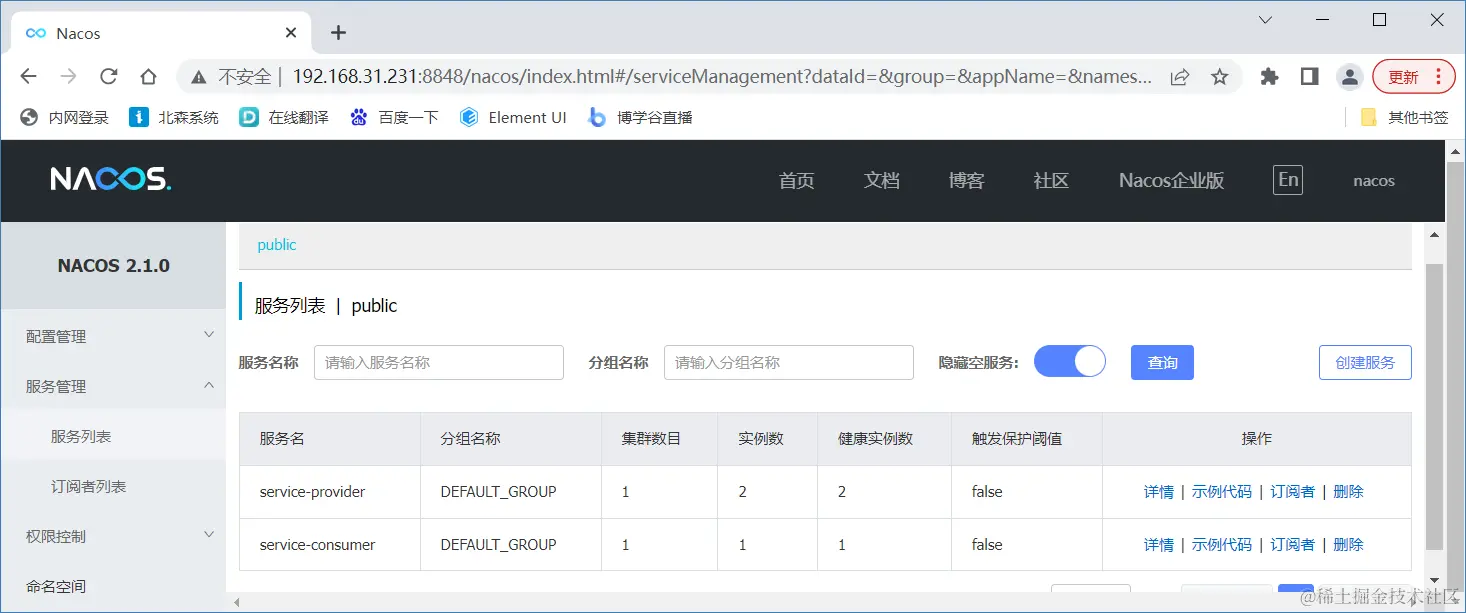Viewport: 1466px width, 613px height.
Task: Click the NACOS 2.1.0 version label
Action: pyautogui.click(x=113, y=266)
